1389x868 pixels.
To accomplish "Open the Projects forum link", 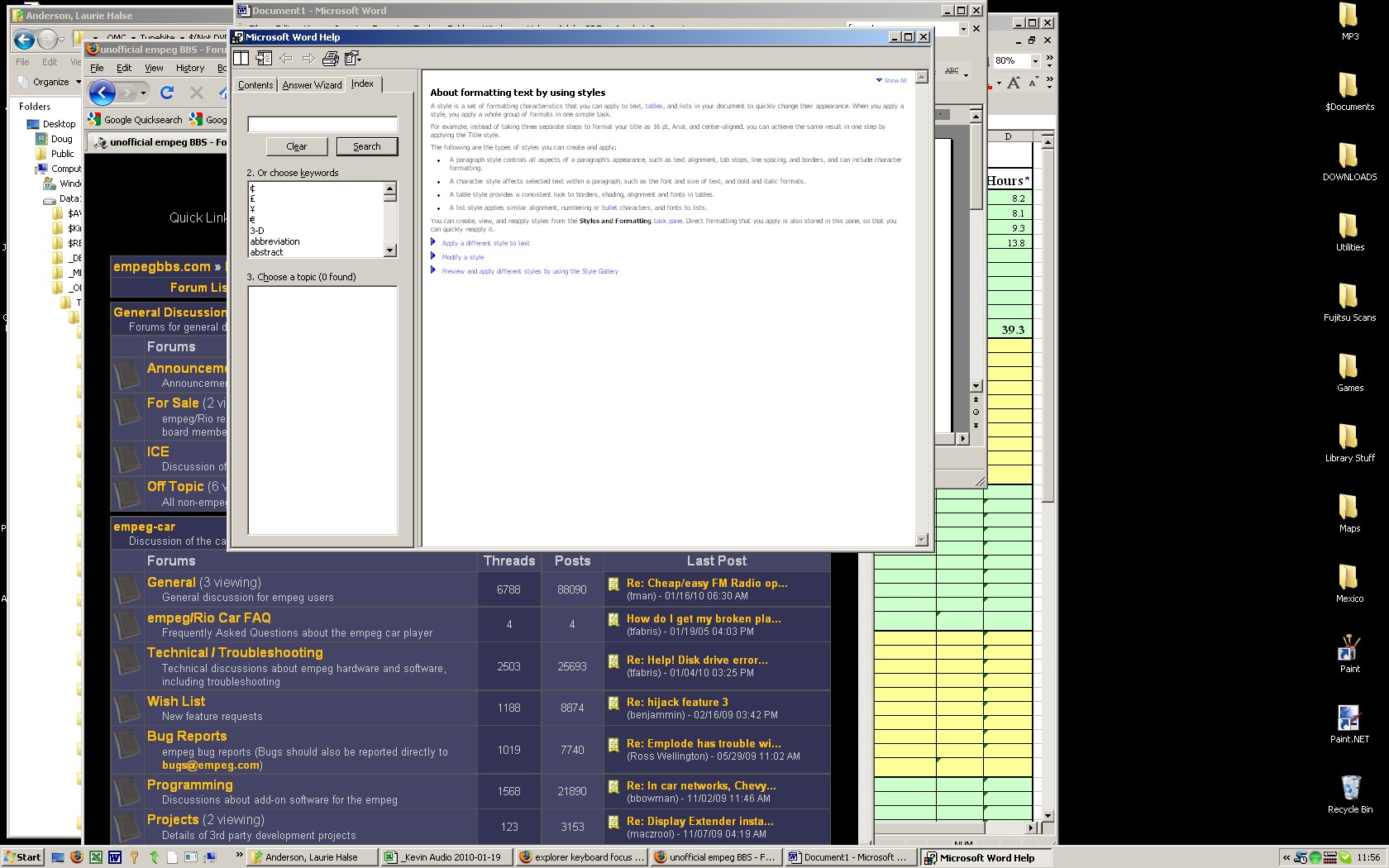I will tap(173, 819).
